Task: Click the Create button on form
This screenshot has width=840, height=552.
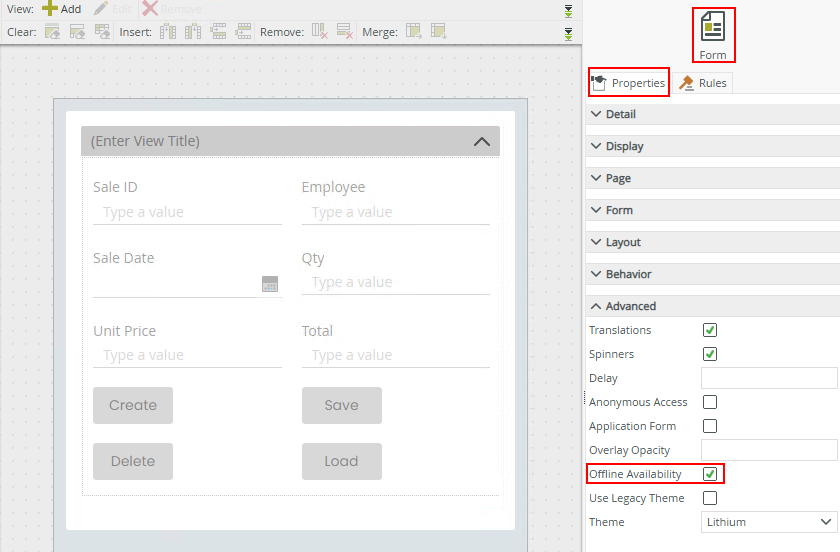Action: tap(133, 405)
